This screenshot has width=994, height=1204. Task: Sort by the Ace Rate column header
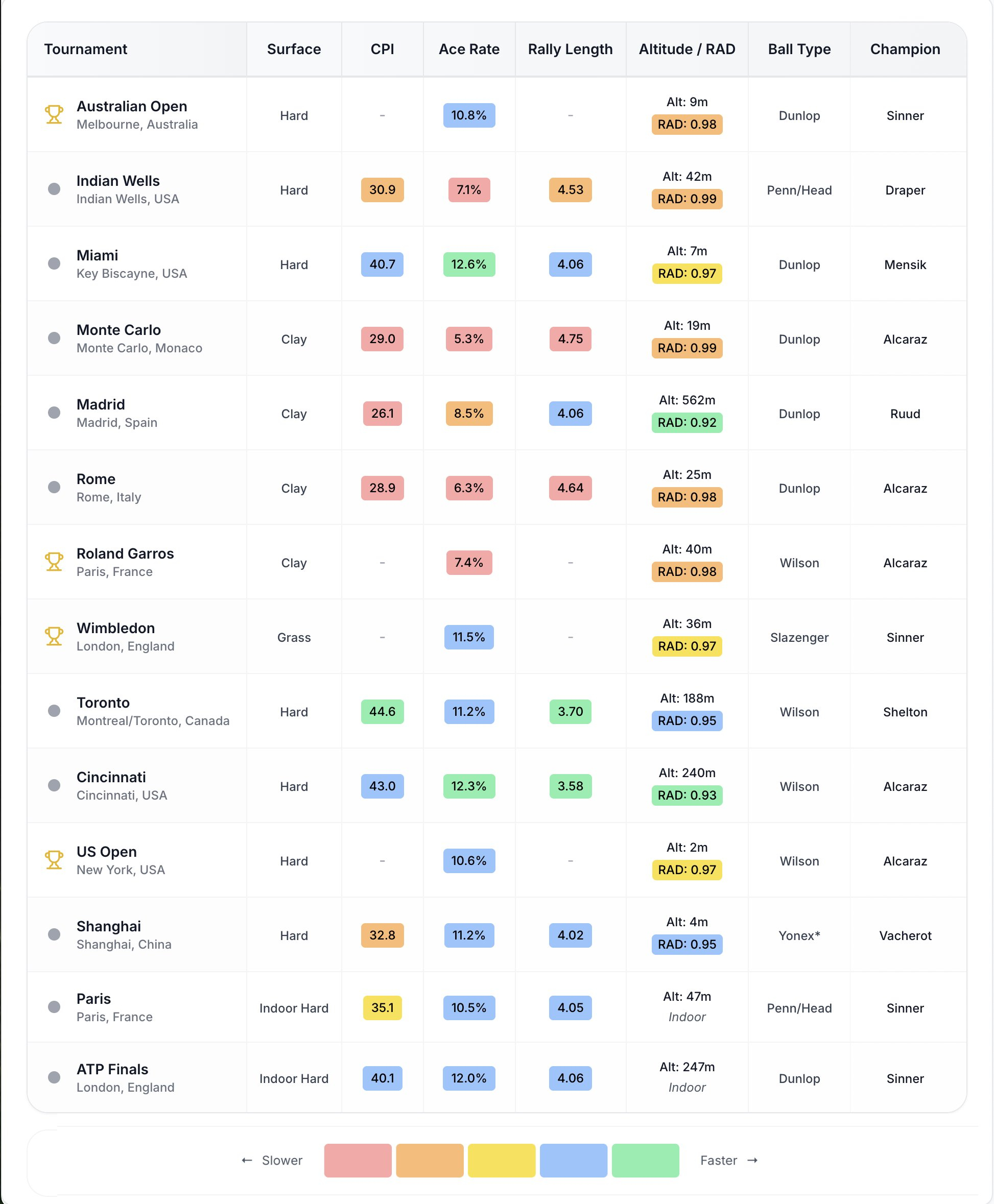pos(469,49)
